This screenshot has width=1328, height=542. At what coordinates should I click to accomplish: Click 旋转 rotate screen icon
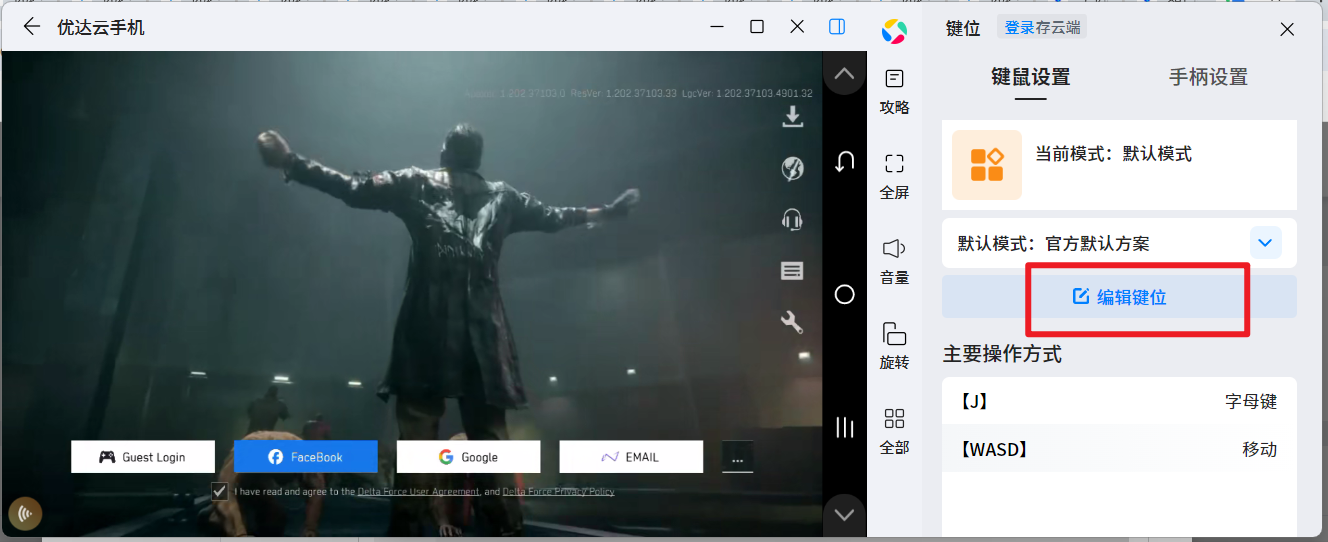point(894,345)
